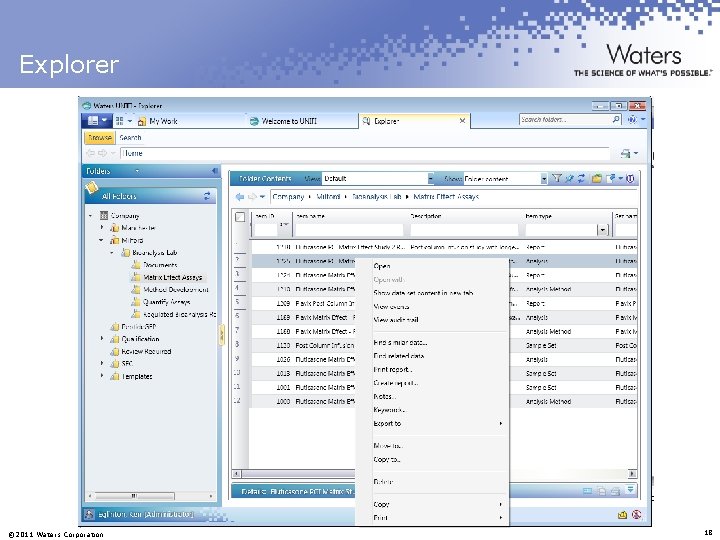Screen dimensions: 720x540
Task: Choose View audit trail from the context menu
Action: click(396, 320)
